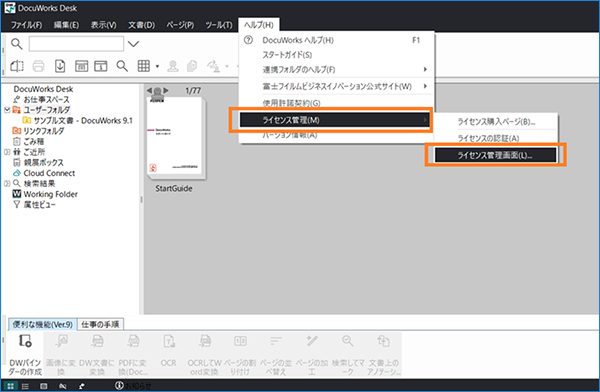Switch to the 便利な機能(Ver.9) tab
Image resolution: width=600 pixels, height=392 pixels.
pyautogui.click(x=42, y=324)
